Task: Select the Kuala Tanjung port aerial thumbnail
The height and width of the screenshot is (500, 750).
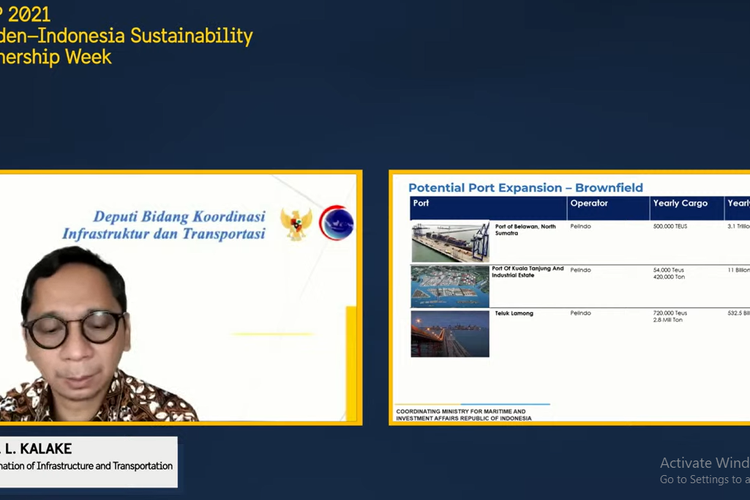Action: [450, 286]
